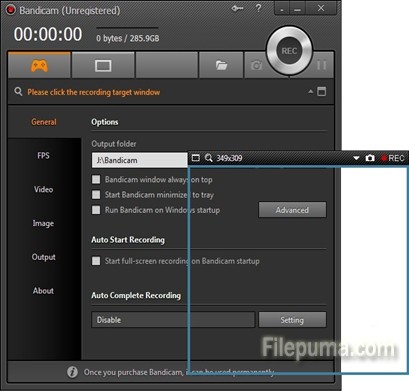The height and width of the screenshot is (392, 409).
Task: Open the Video settings tab
Action: pos(43,189)
